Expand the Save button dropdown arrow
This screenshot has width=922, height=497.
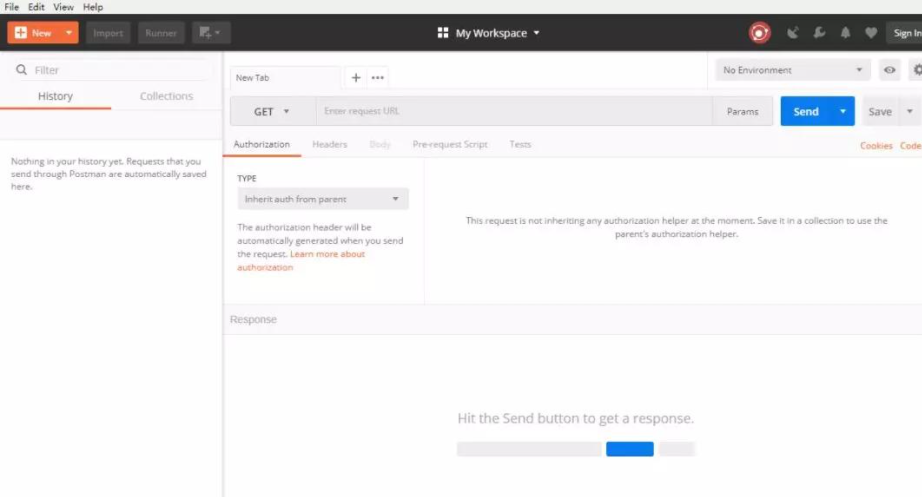[x=910, y=111]
